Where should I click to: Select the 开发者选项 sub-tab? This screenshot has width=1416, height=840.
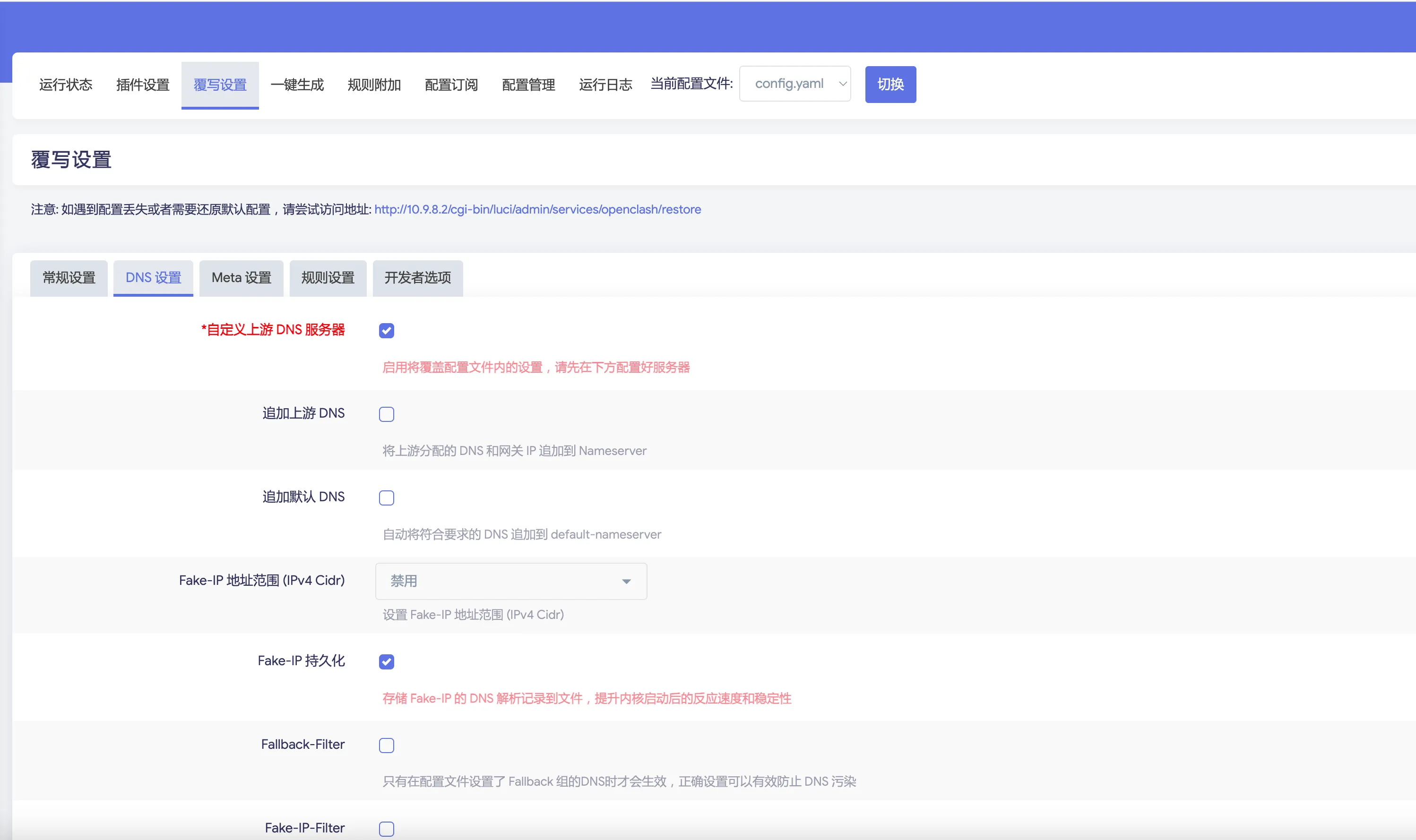(417, 278)
